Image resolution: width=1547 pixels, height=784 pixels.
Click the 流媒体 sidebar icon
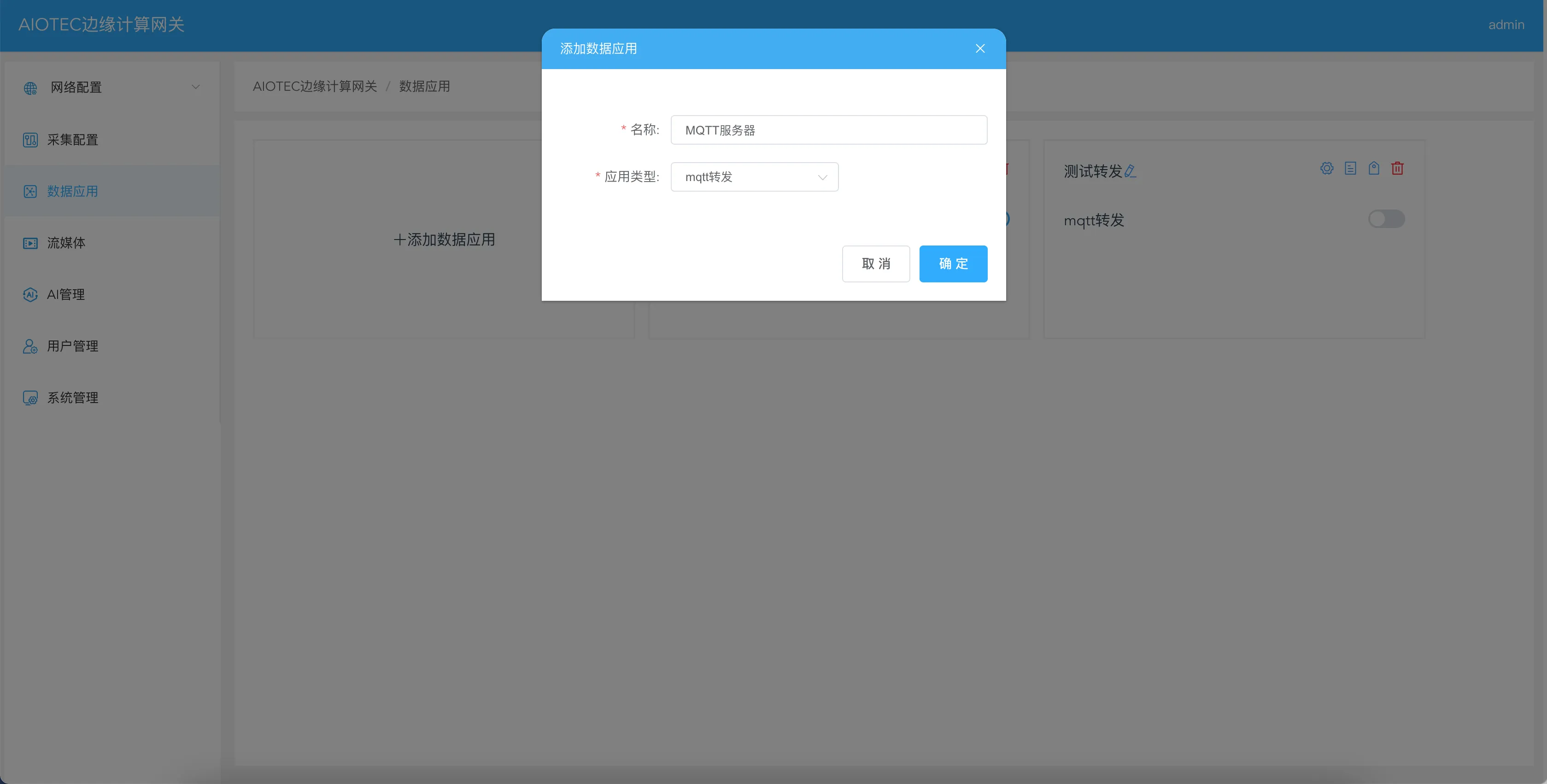click(30, 243)
